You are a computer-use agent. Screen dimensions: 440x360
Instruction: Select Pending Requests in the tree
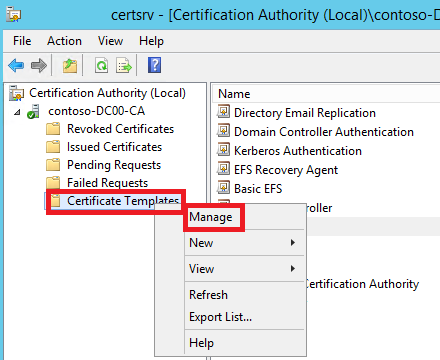114,165
